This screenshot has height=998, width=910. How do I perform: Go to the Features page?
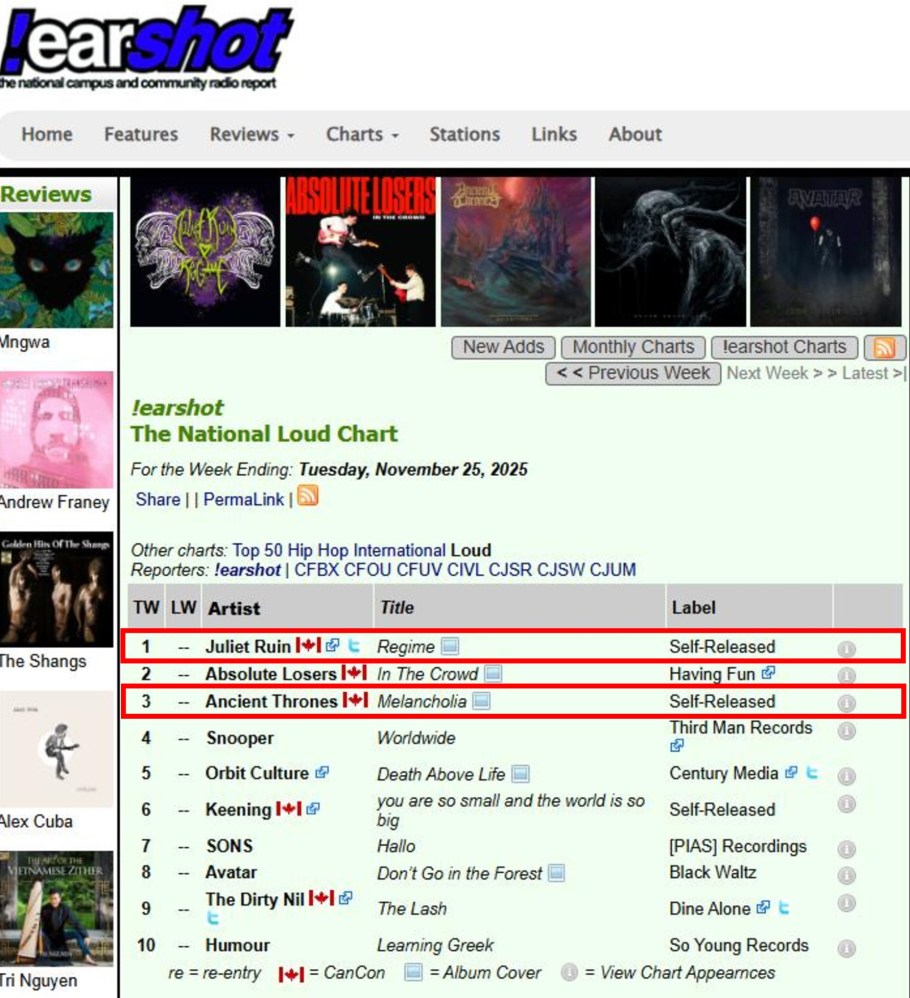(x=141, y=134)
